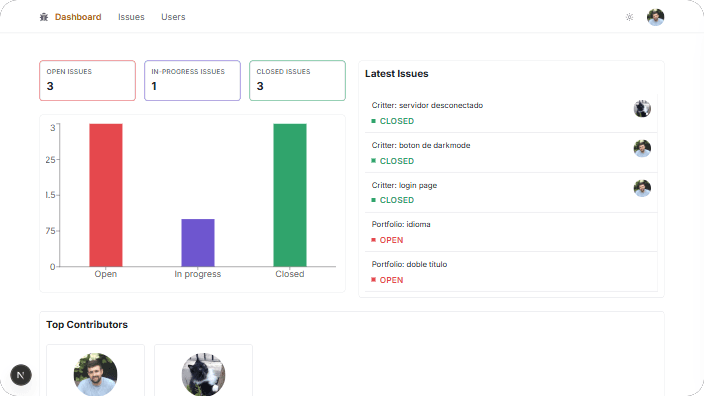Click CLOSED badge under servidor desconectado
The image size is (704, 396).
click(x=393, y=121)
